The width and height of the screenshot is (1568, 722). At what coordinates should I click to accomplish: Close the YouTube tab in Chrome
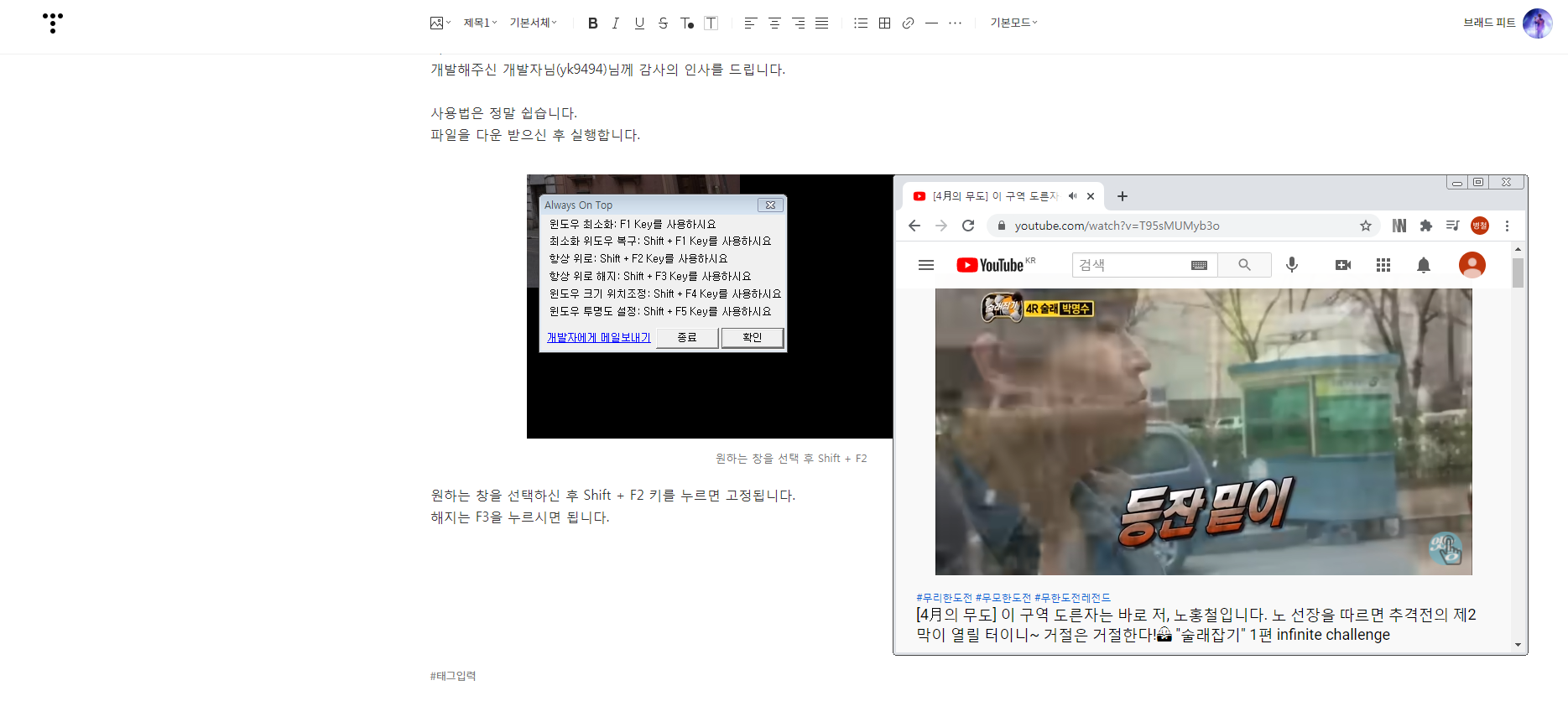[1091, 196]
